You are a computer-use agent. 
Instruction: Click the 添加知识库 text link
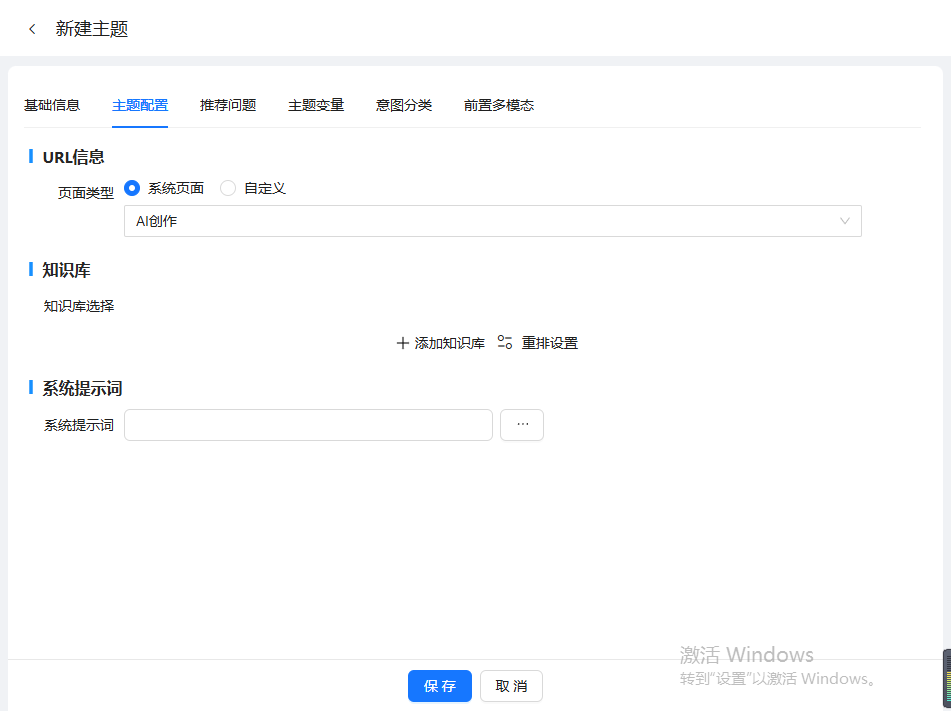coord(450,343)
